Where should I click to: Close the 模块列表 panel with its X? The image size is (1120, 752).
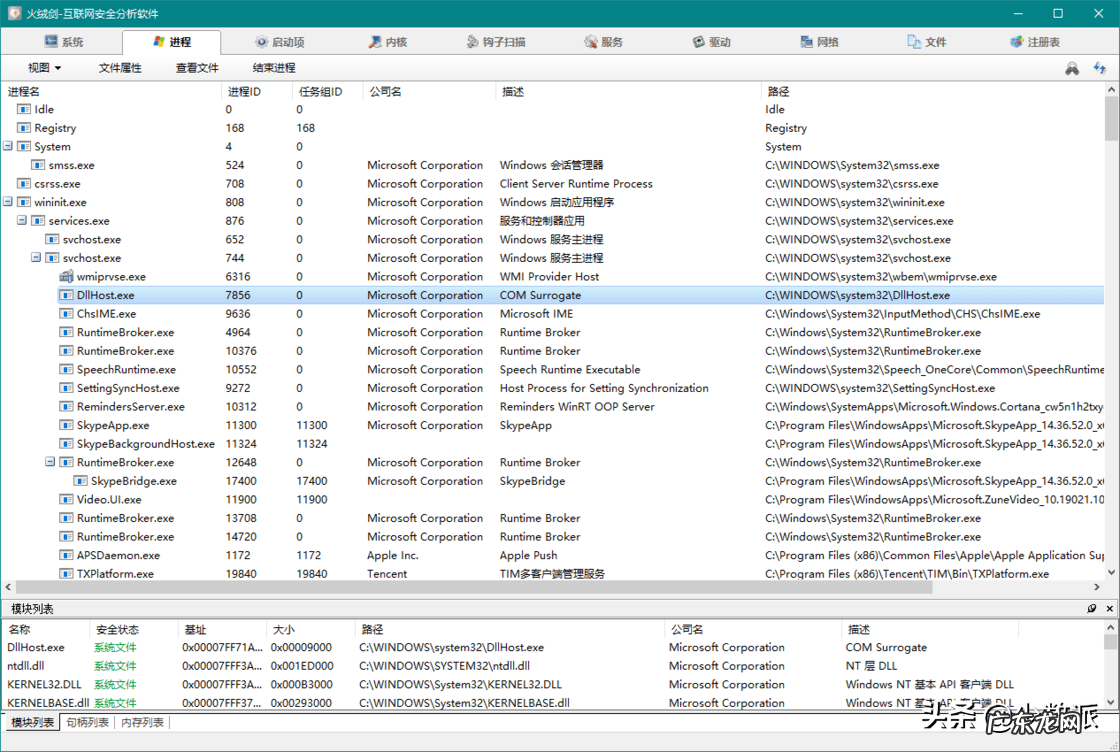tap(1109, 608)
